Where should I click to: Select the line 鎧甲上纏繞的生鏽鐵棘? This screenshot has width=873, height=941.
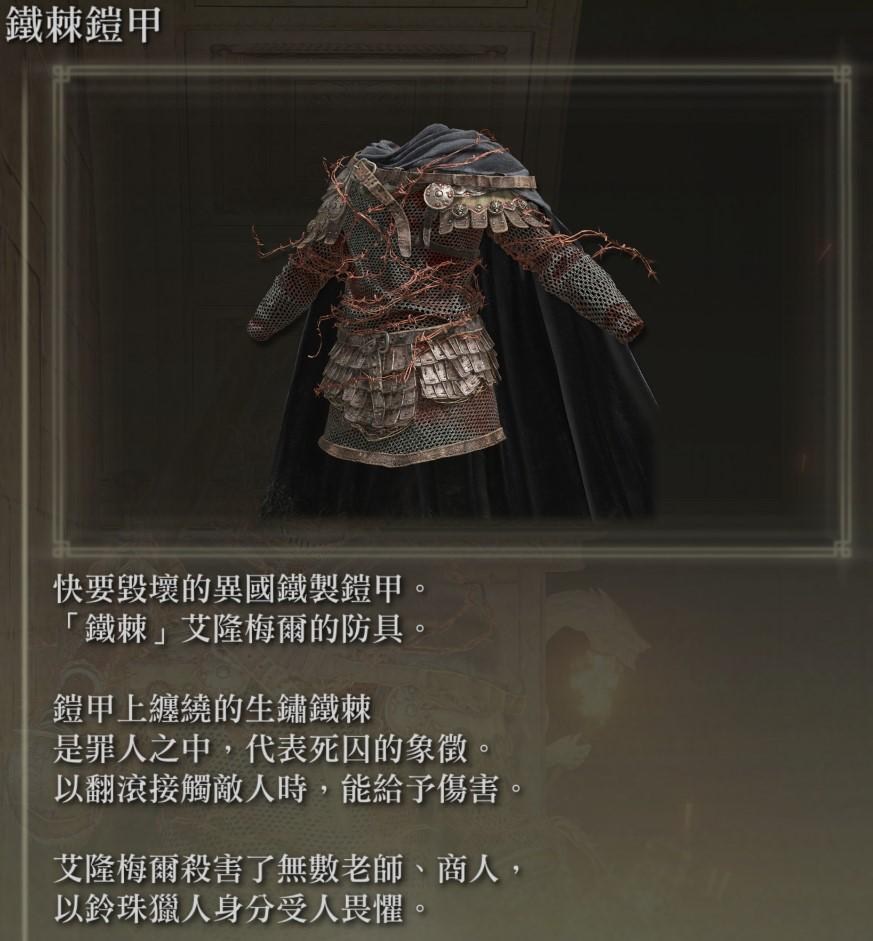point(212,709)
